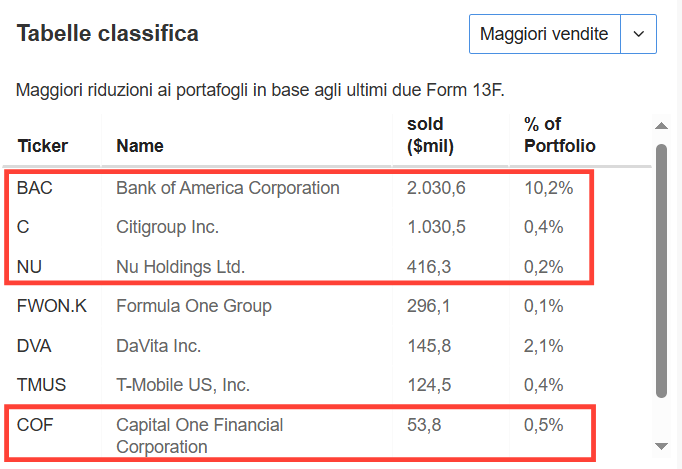The width and height of the screenshot is (682, 469).
Task: Open T-Mobile US, Inc. entry
Action: click(183, 385)
